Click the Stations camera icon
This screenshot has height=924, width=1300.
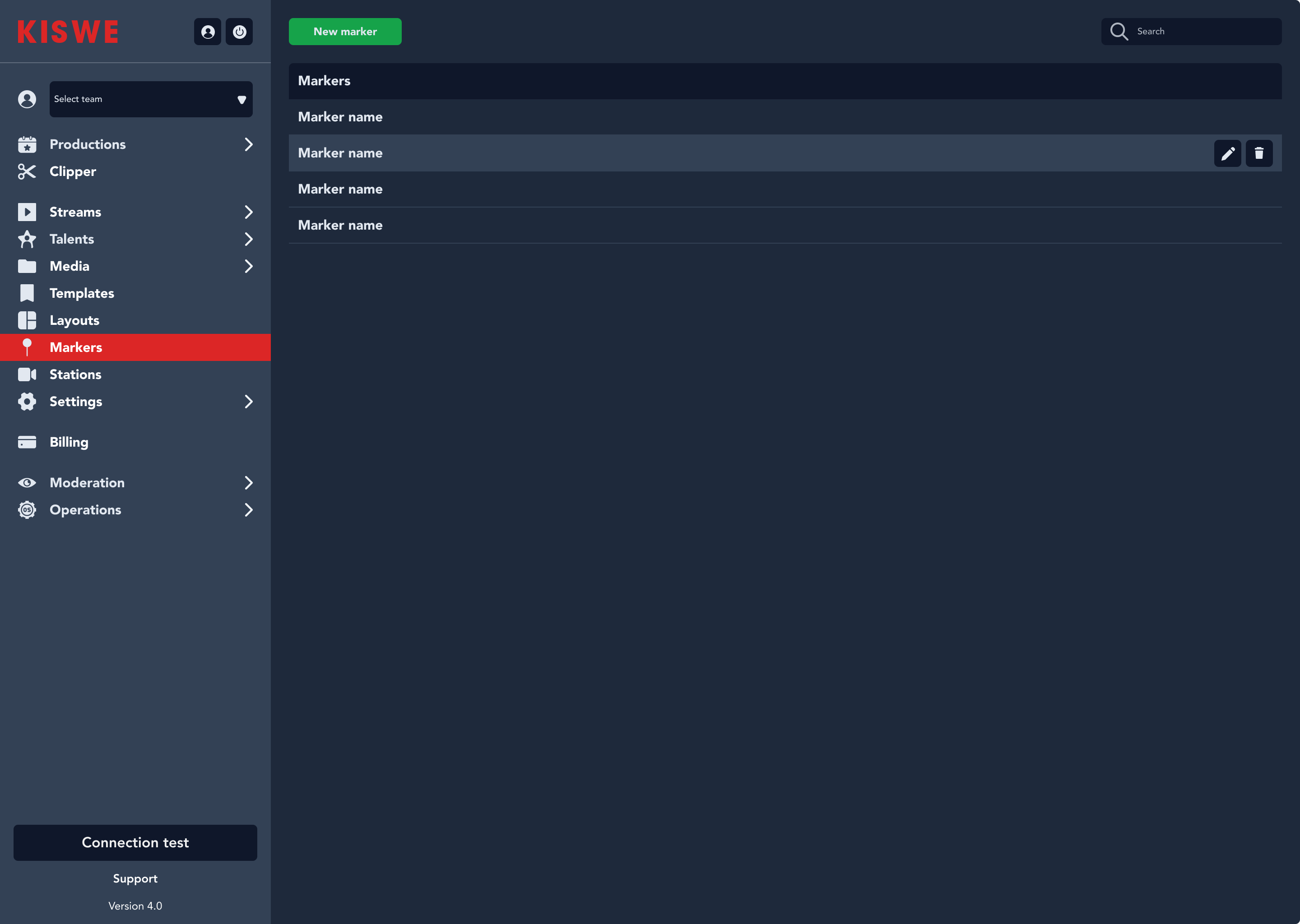click(x=27, y=374)
